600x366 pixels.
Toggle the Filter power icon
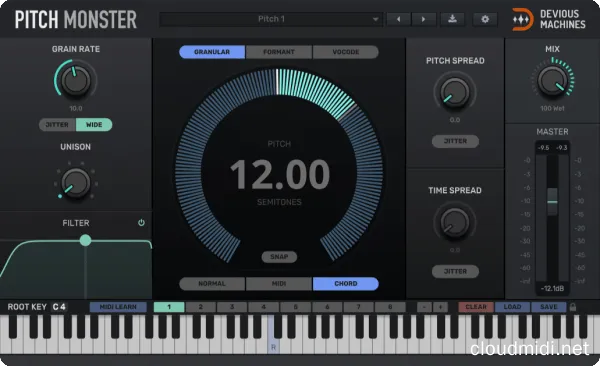[141, 222]
